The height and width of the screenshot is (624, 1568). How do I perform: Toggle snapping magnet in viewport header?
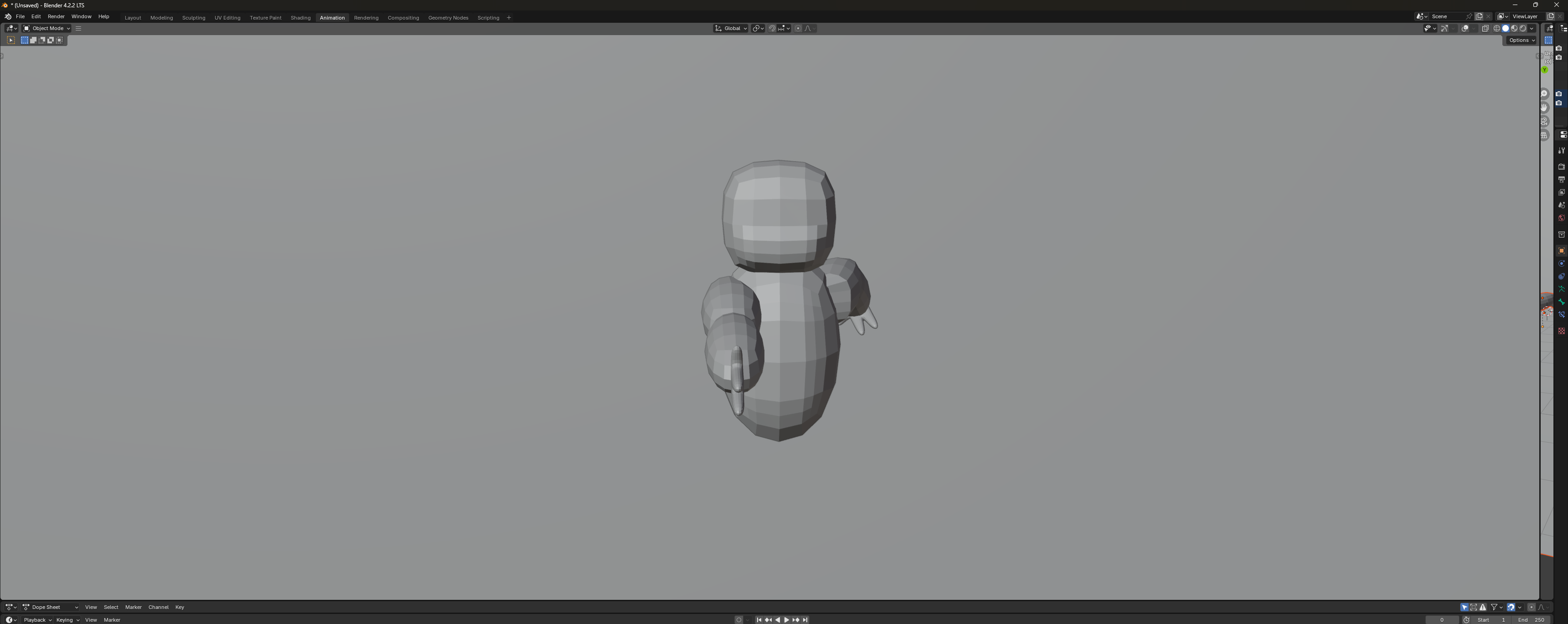(x=772, y=29)
